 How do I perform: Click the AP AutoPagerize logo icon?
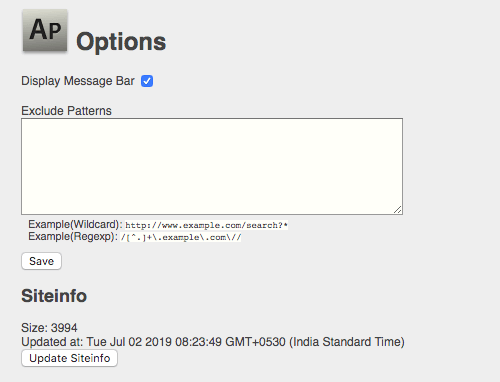(x=45, y=31)
